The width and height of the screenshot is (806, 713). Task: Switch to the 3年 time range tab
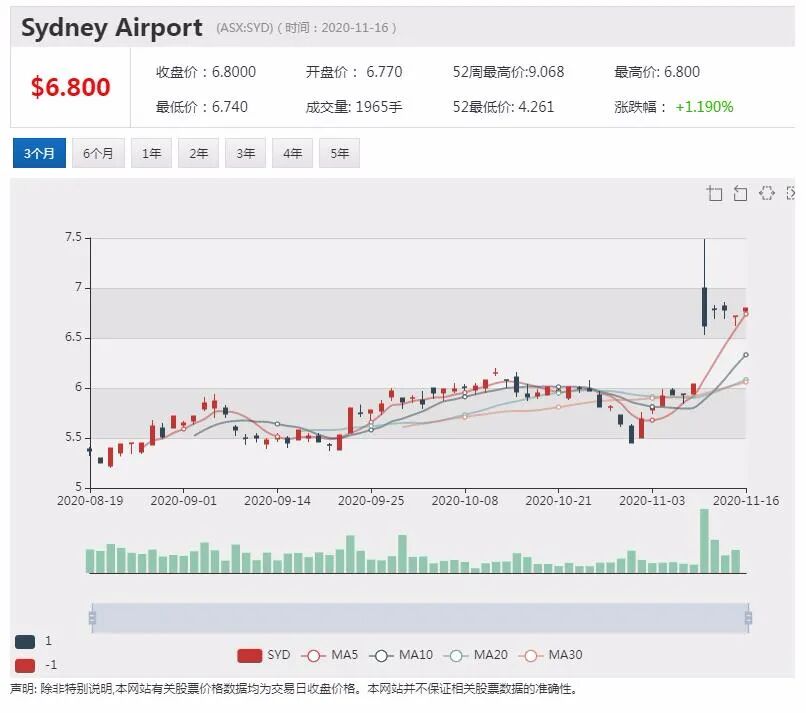tap(245, 153)
